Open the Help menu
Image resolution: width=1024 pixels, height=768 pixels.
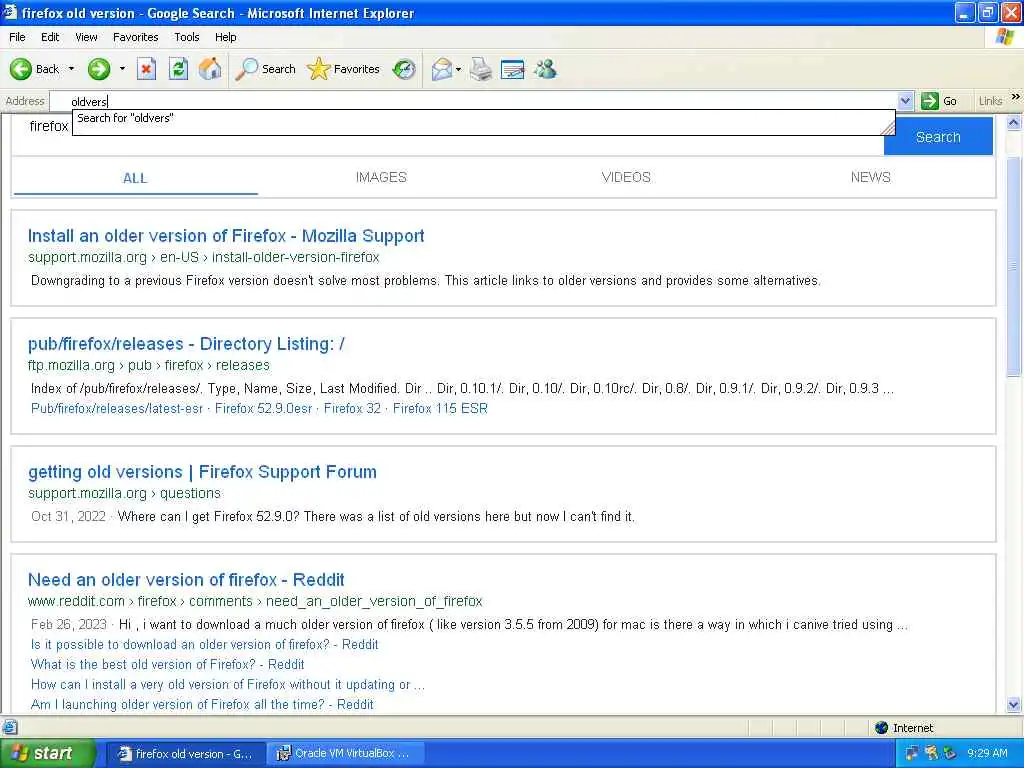point(225,37)
